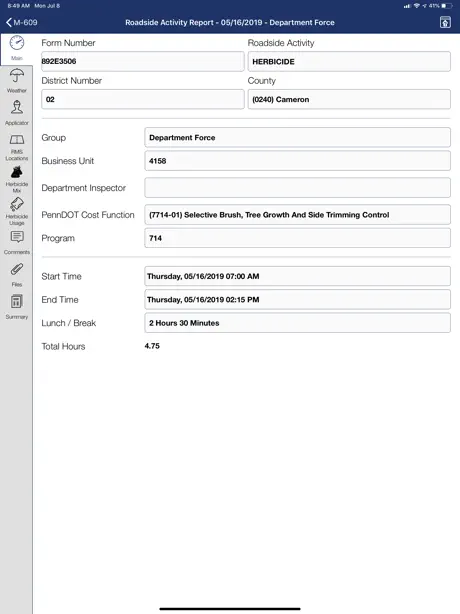Select the Program field 714
The image size is (460, 614).
pyautogui.click(x=297, y=238)
